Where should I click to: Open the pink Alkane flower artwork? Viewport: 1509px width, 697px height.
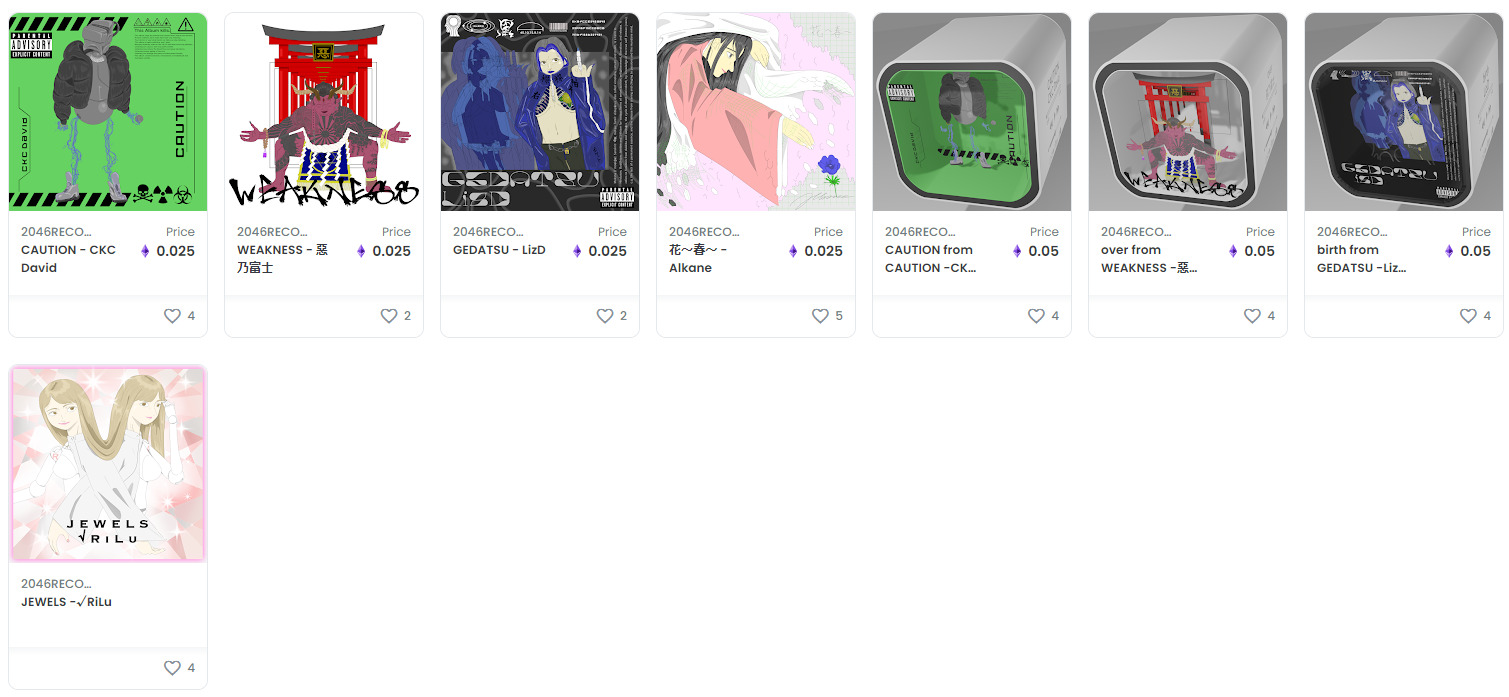756,112
